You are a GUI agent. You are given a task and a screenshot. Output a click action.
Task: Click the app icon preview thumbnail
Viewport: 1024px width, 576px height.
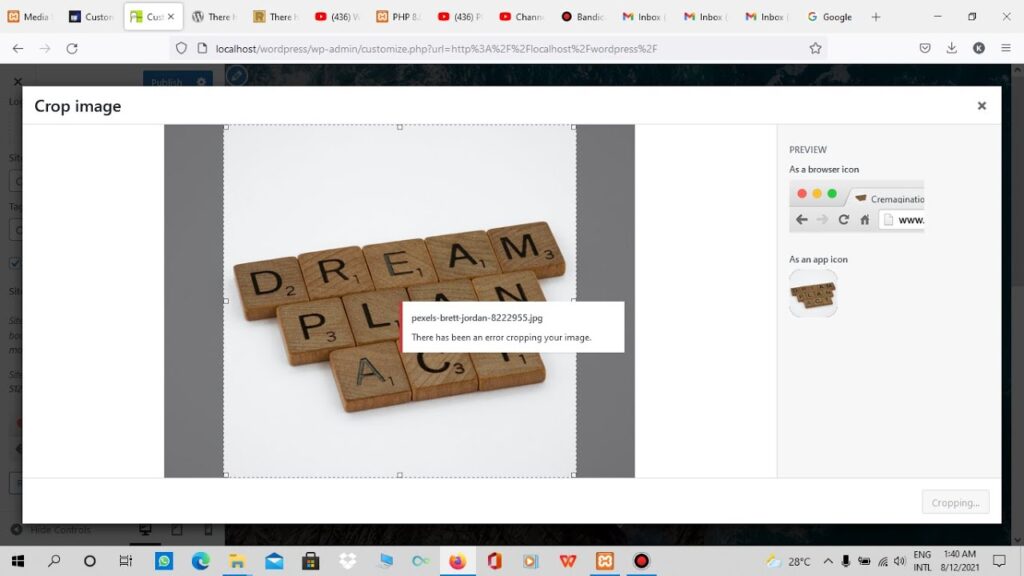(813, 293)
